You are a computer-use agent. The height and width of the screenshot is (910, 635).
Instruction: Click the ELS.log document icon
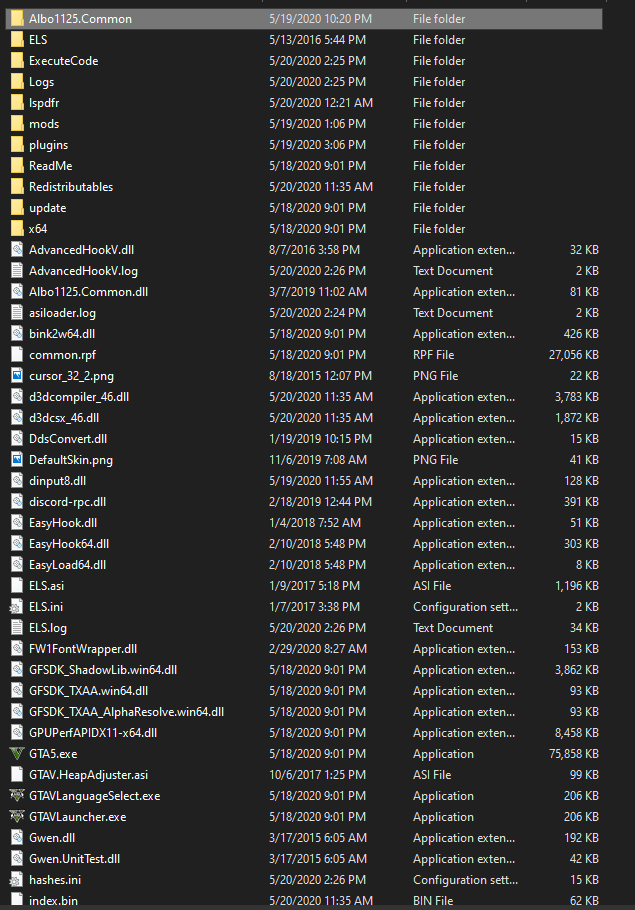click(17, 628)
